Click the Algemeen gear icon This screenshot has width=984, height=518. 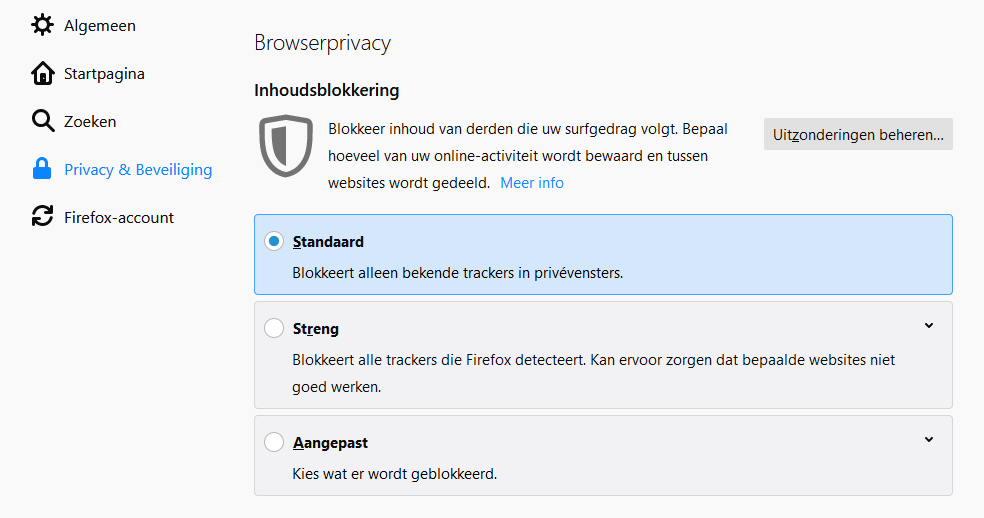click(x=42, y=25)
